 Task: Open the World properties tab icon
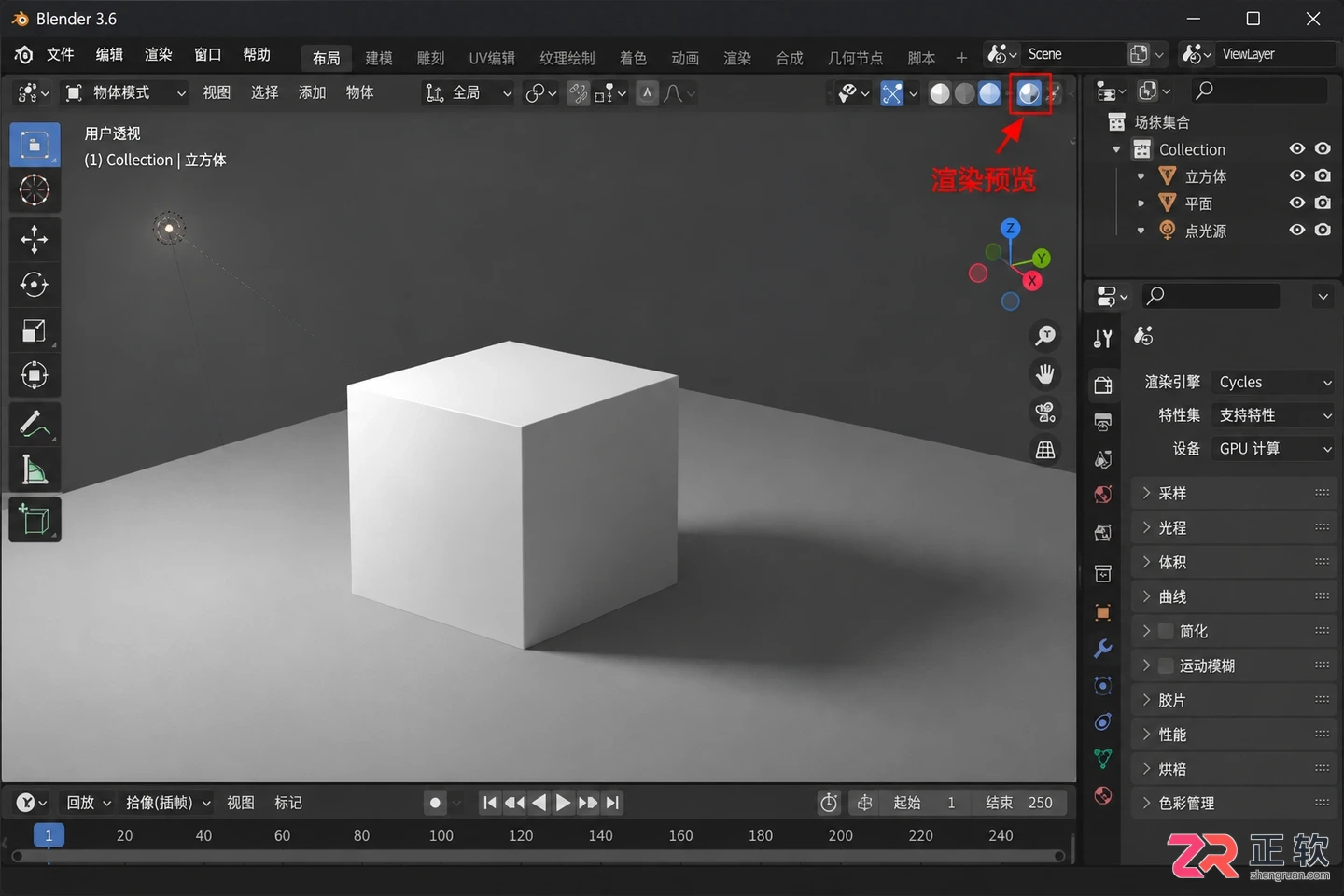coord(1103,495)
